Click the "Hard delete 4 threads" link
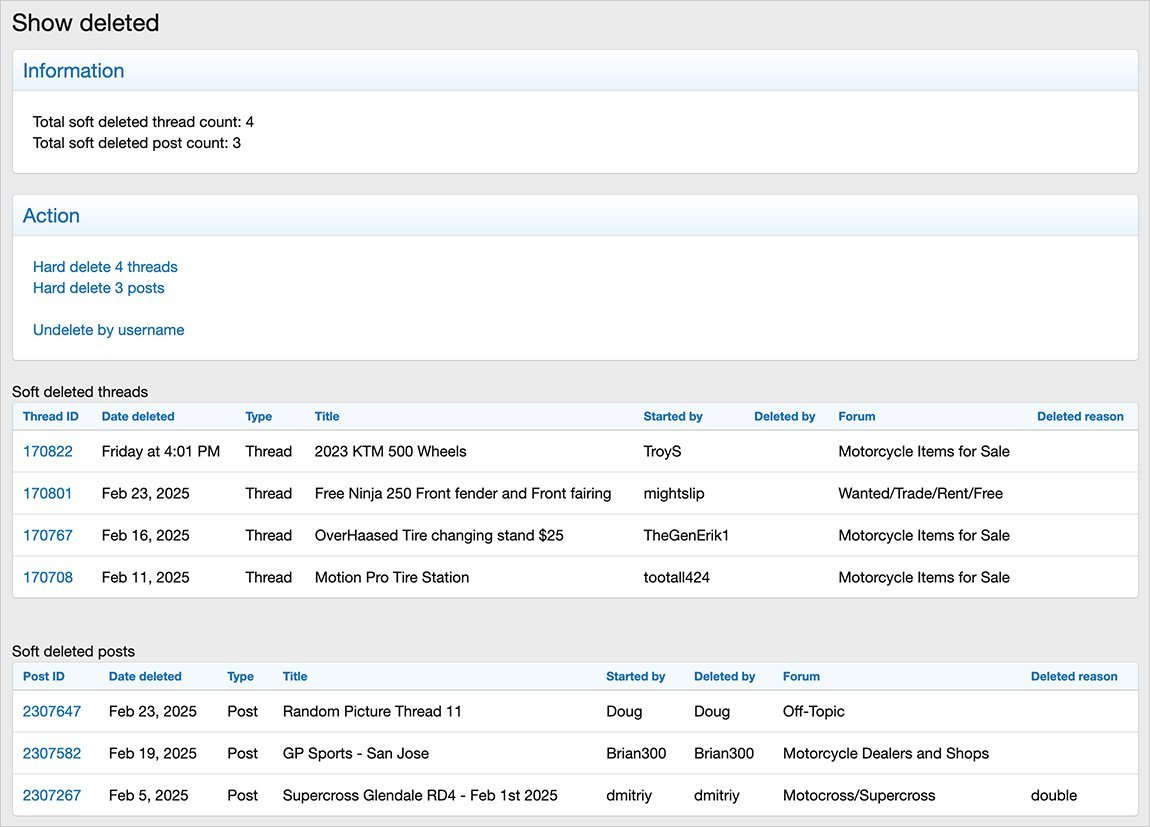This screenshot has width=1150, height=827. 105,267
